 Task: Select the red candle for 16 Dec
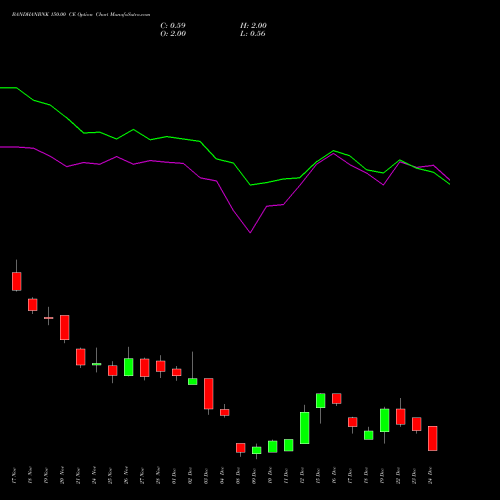[337, 398]
